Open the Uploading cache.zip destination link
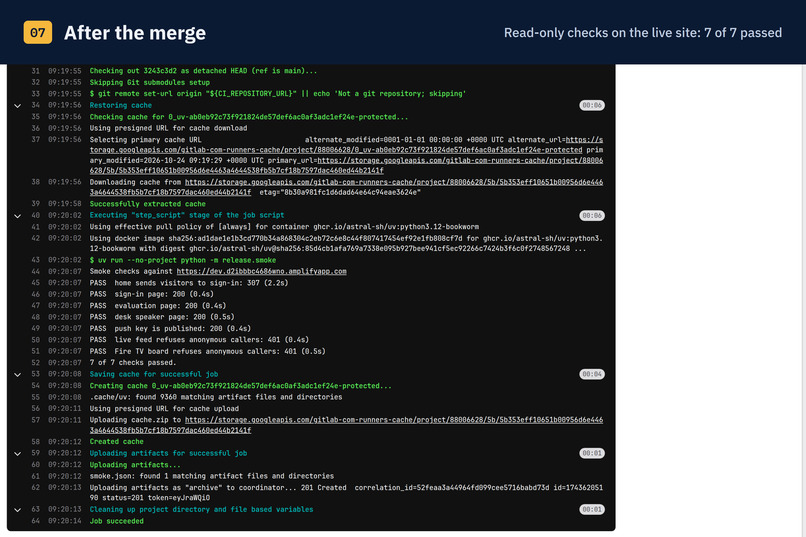 [346, 425]
